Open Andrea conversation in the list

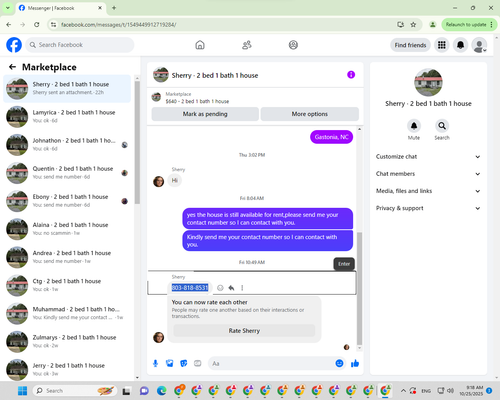[67, 257]
